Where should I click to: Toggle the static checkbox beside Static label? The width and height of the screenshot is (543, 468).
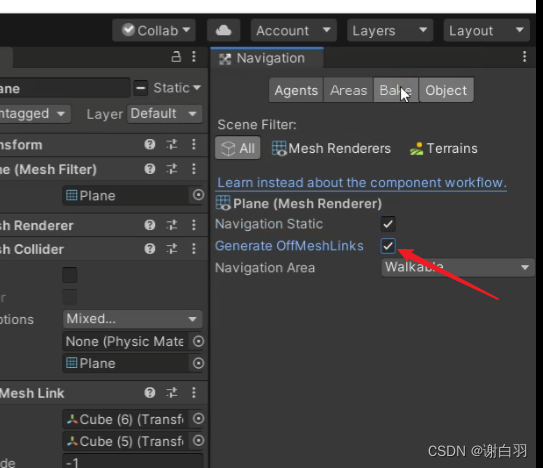click(141, 88)
